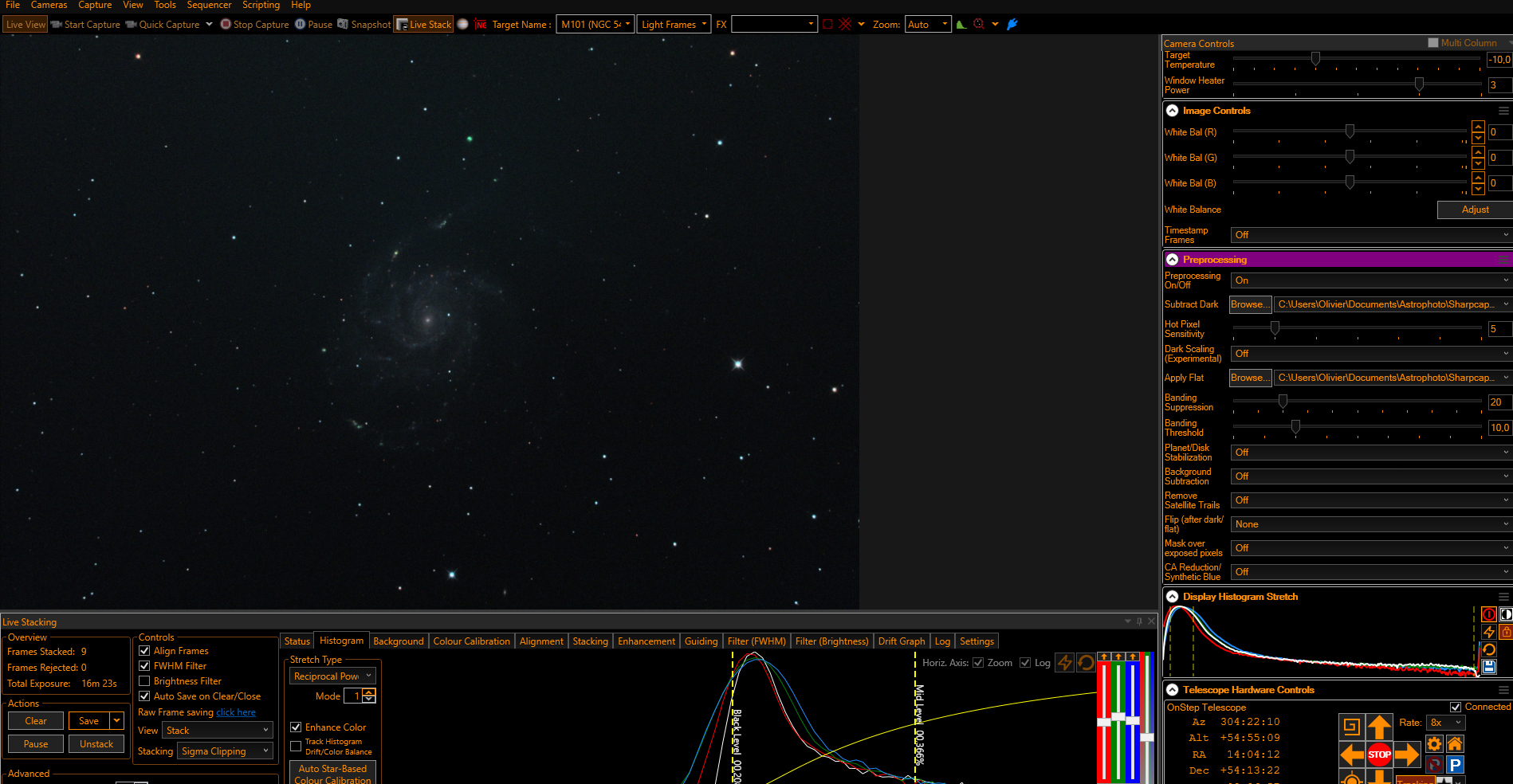
Task: Open the telescope Rate 8x dropdown
Action: click(1446, 723)
